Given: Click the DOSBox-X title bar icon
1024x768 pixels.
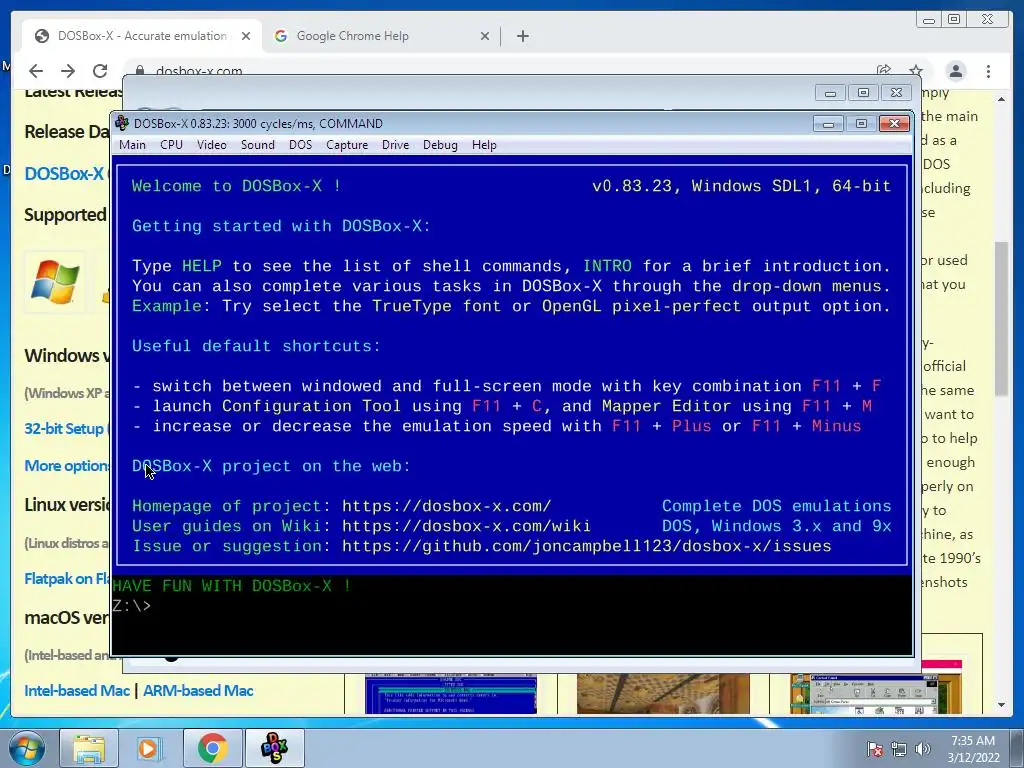Looking at the screenshot, I should (x=121, y=123).
